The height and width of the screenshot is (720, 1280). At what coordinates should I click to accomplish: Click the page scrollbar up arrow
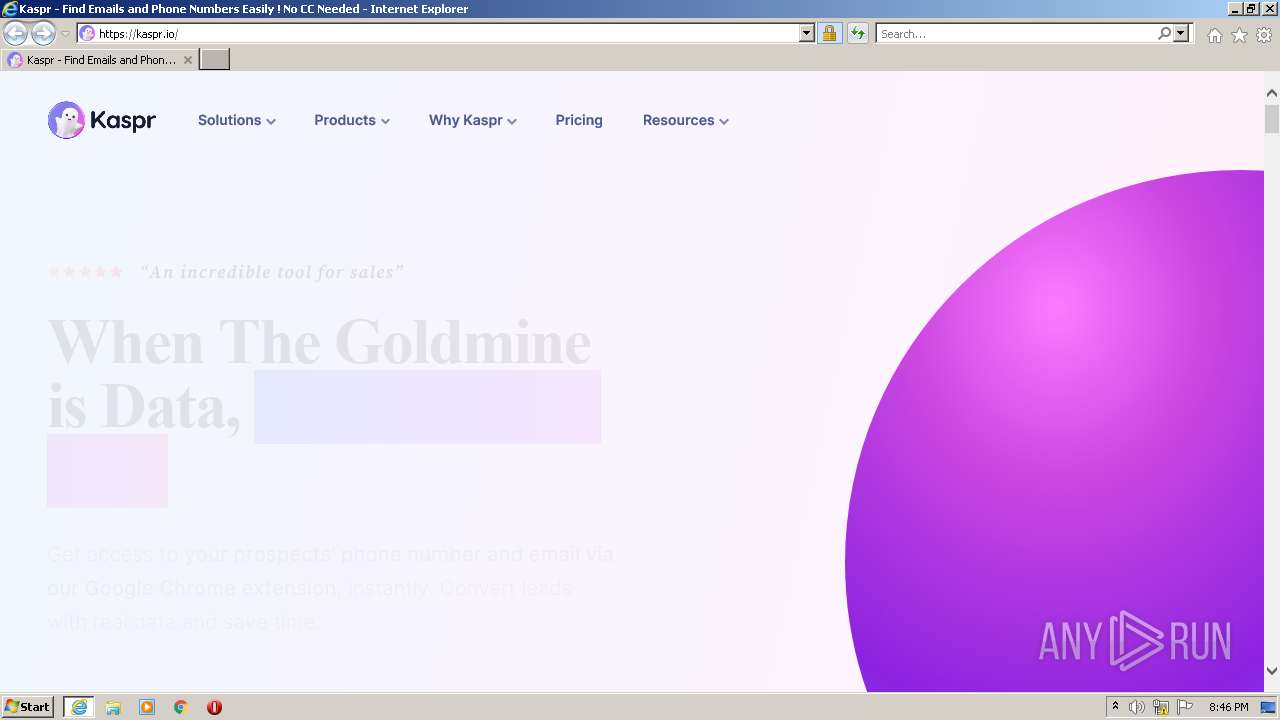(x=1272, y=93)
